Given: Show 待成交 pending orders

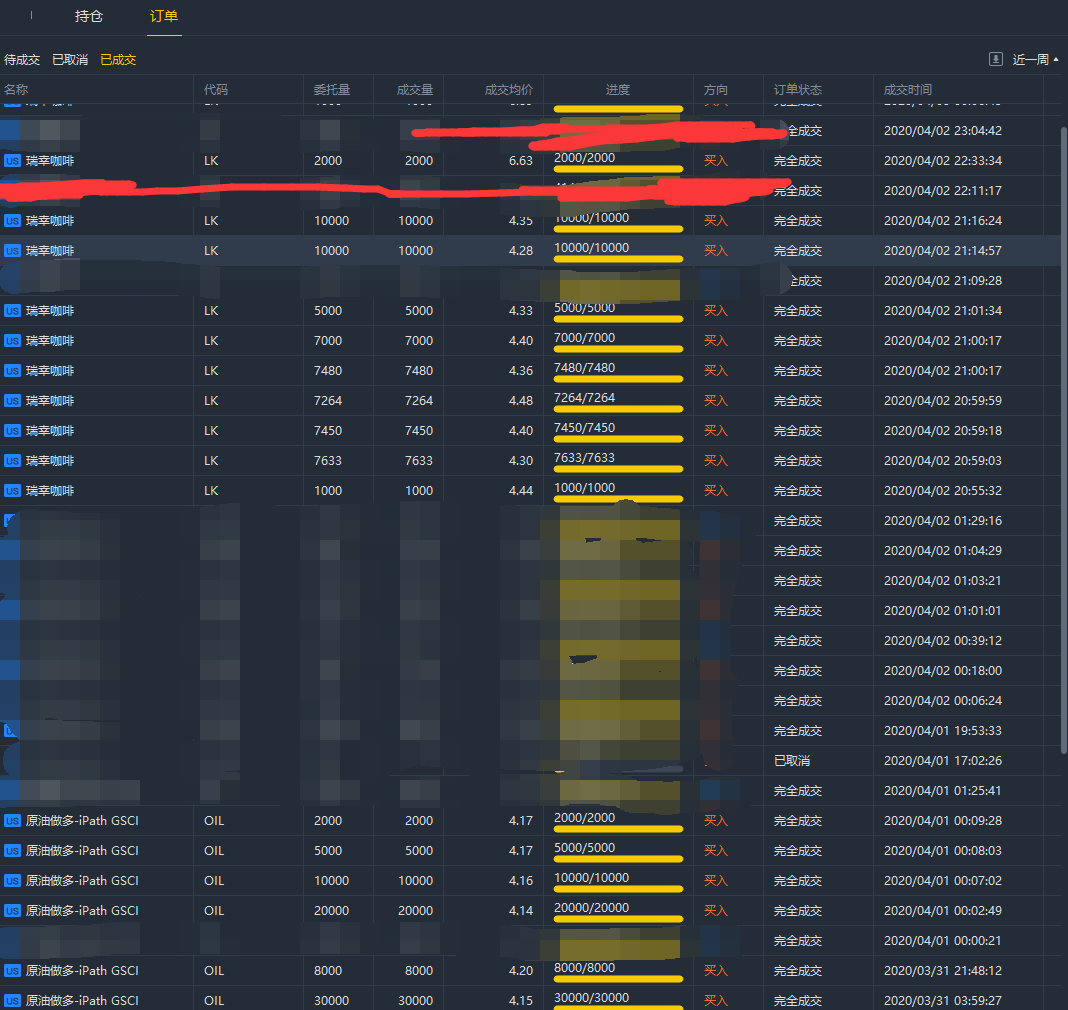Looking at the screenshot, I should [x=22, y=60].
